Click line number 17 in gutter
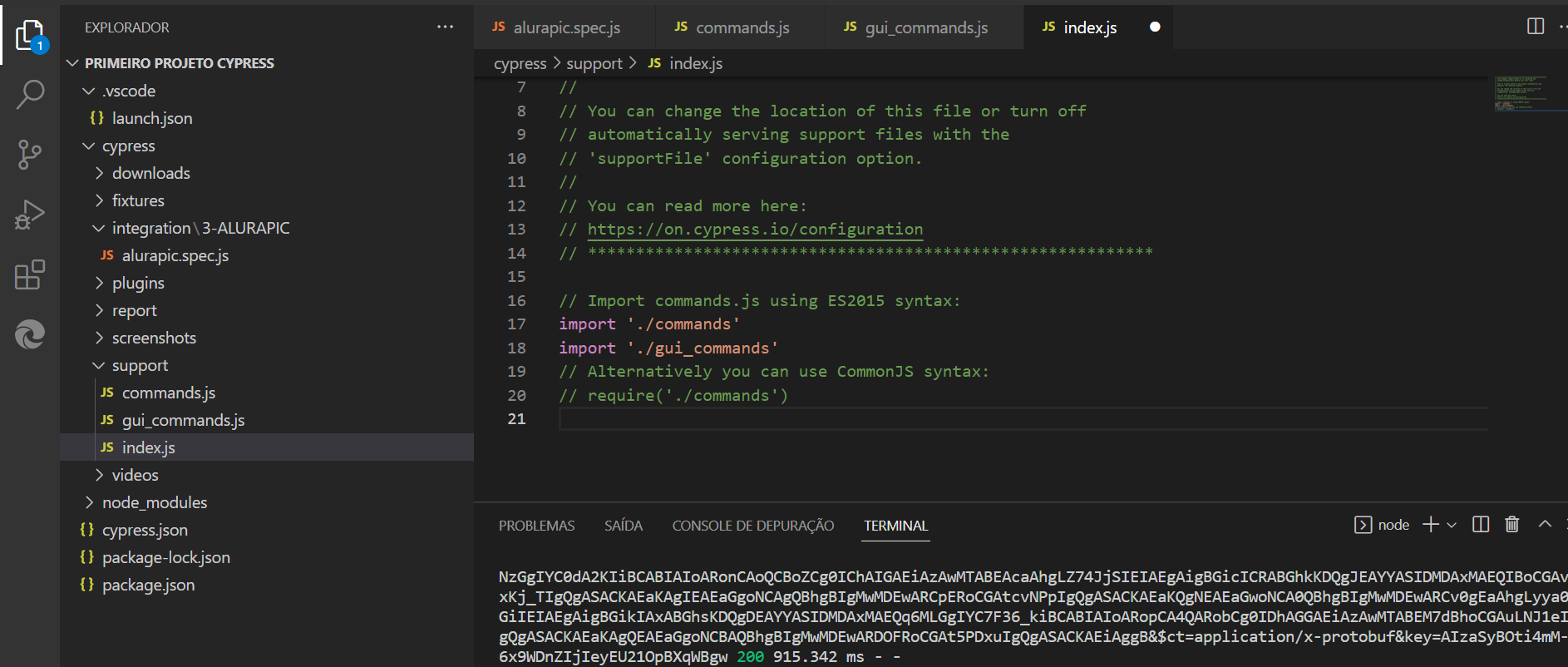The width and height of the screenshot is (1568, 667). pyautogui.click(x=516, y=324)
